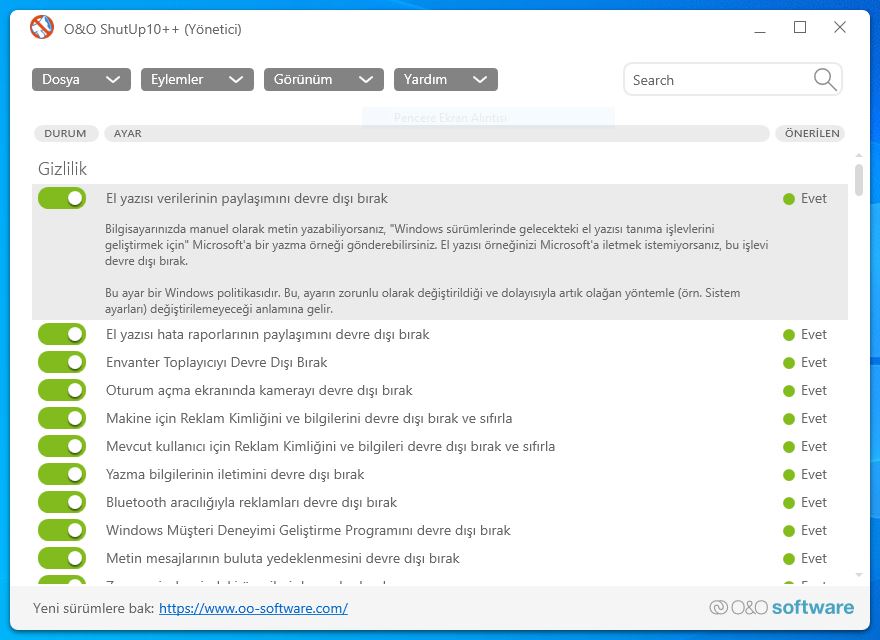Select Mevcut kullanıcı için Reklam Kimliğini text
Screen dimensions: 880x640
click(331, 447)
